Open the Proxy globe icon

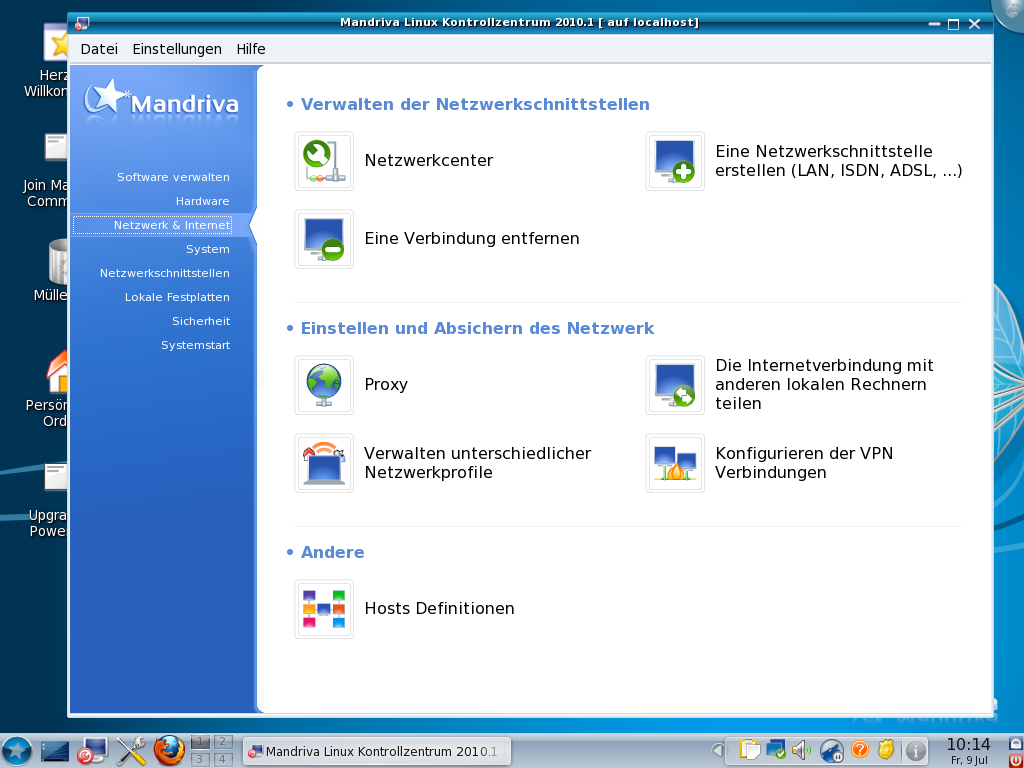323,385
